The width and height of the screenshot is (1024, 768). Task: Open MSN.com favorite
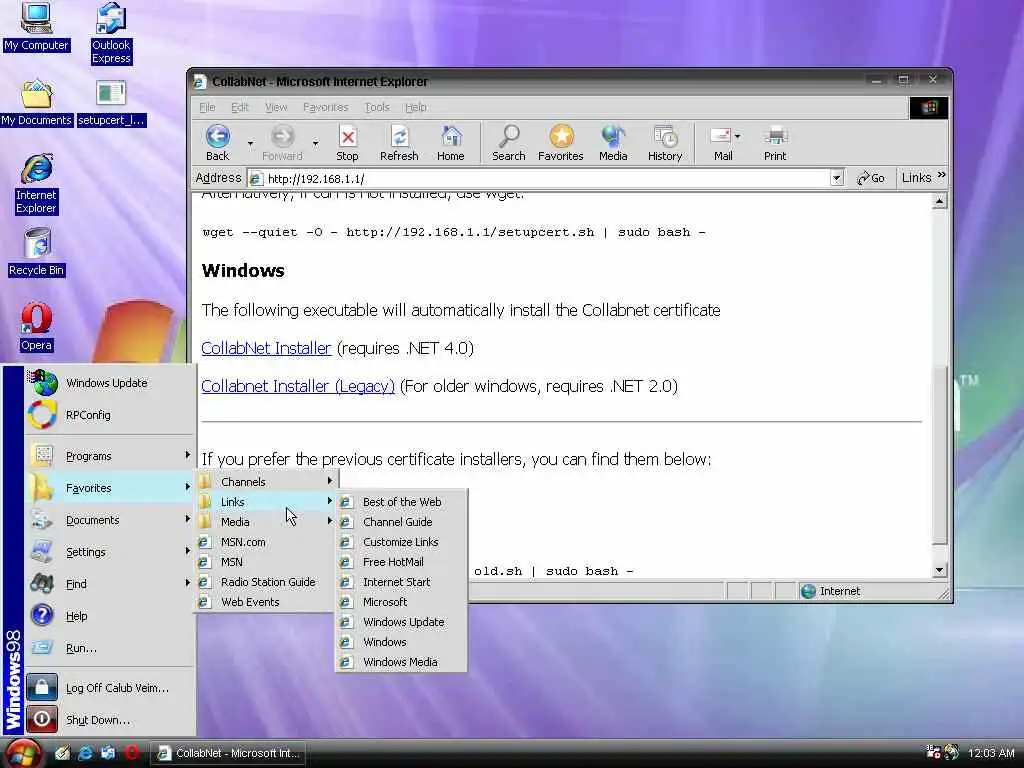pos(266,541)
